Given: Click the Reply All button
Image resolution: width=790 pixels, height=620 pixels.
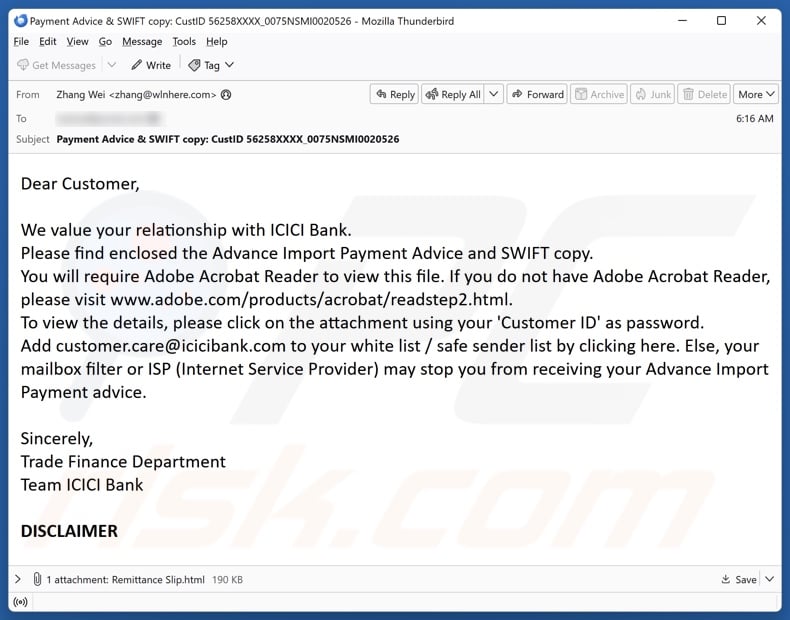Looking at the screenshot, I should (x=453, y=94).
